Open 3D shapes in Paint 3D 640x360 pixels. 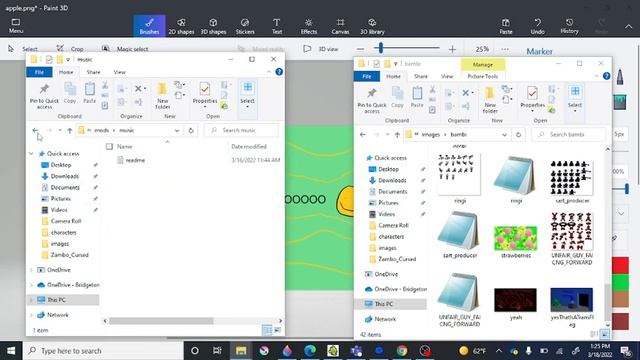[x=213, y=26]
